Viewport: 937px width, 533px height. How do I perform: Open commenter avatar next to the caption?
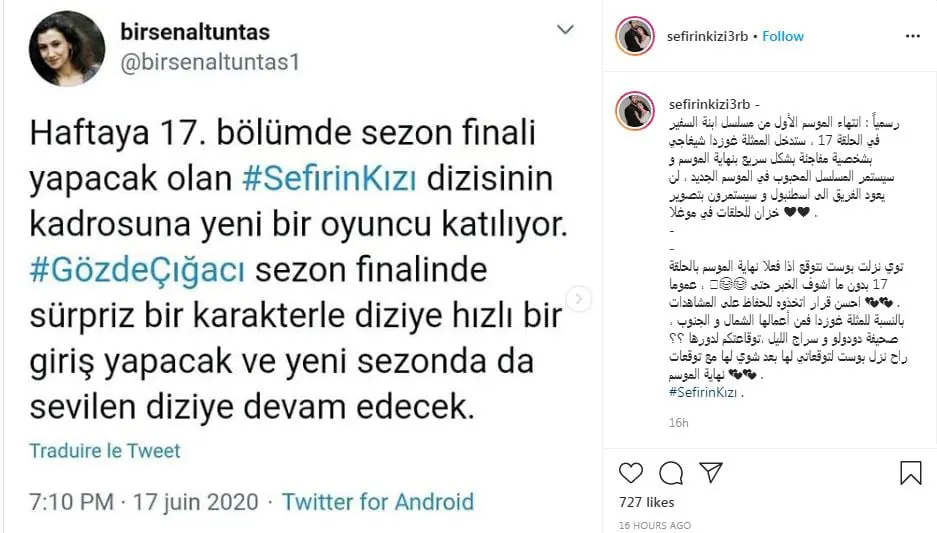pos(635,111)
